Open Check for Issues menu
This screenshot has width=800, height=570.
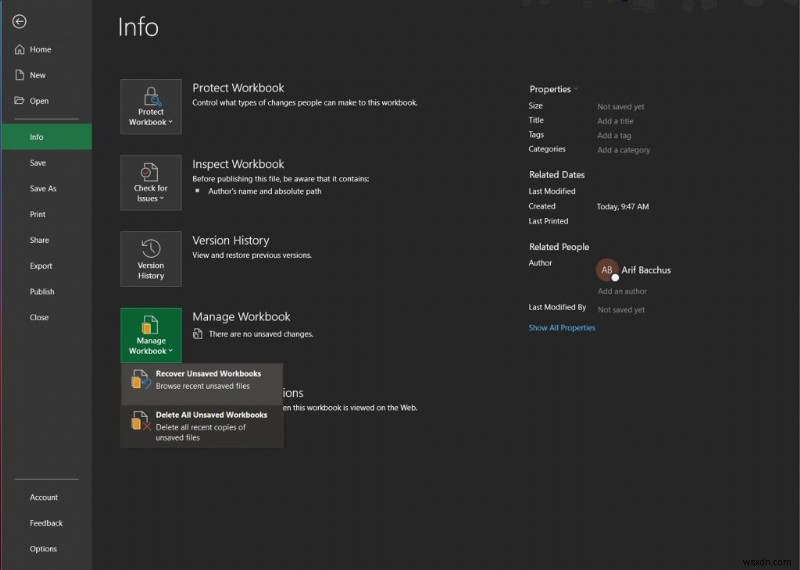tap(151, 183)
